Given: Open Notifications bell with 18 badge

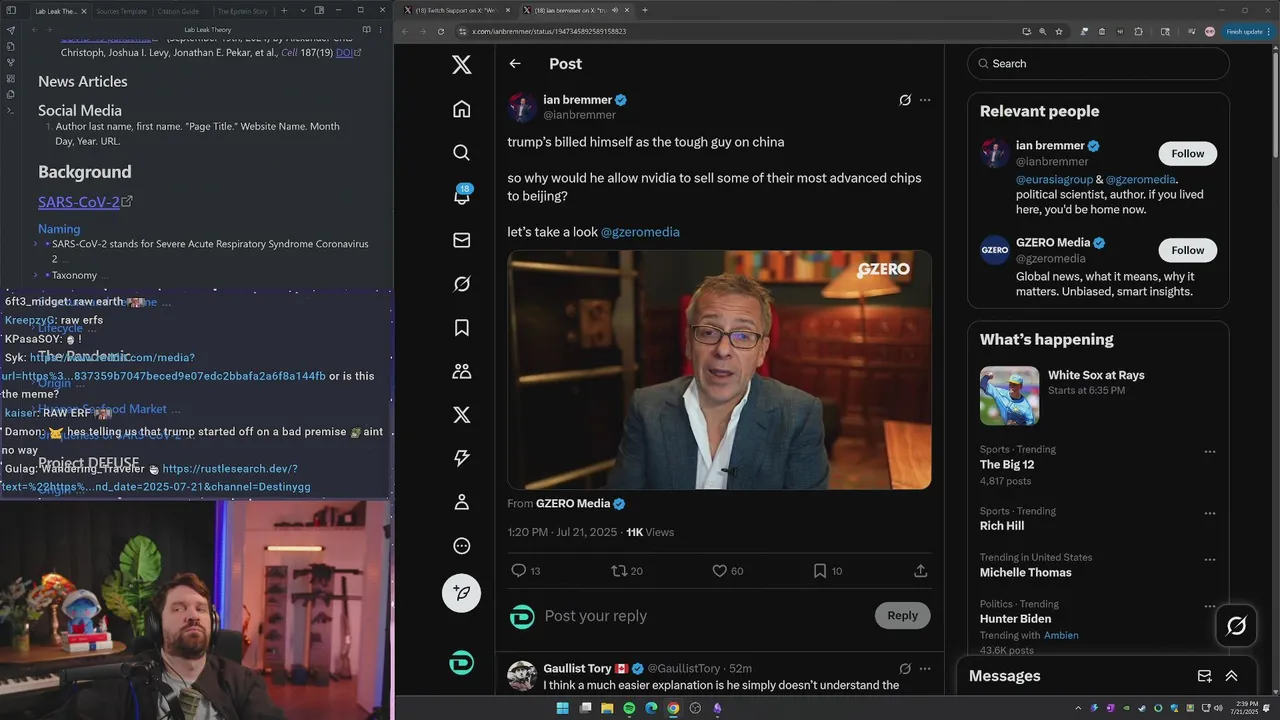Looking at the screenshot, I should pos(462,195).
